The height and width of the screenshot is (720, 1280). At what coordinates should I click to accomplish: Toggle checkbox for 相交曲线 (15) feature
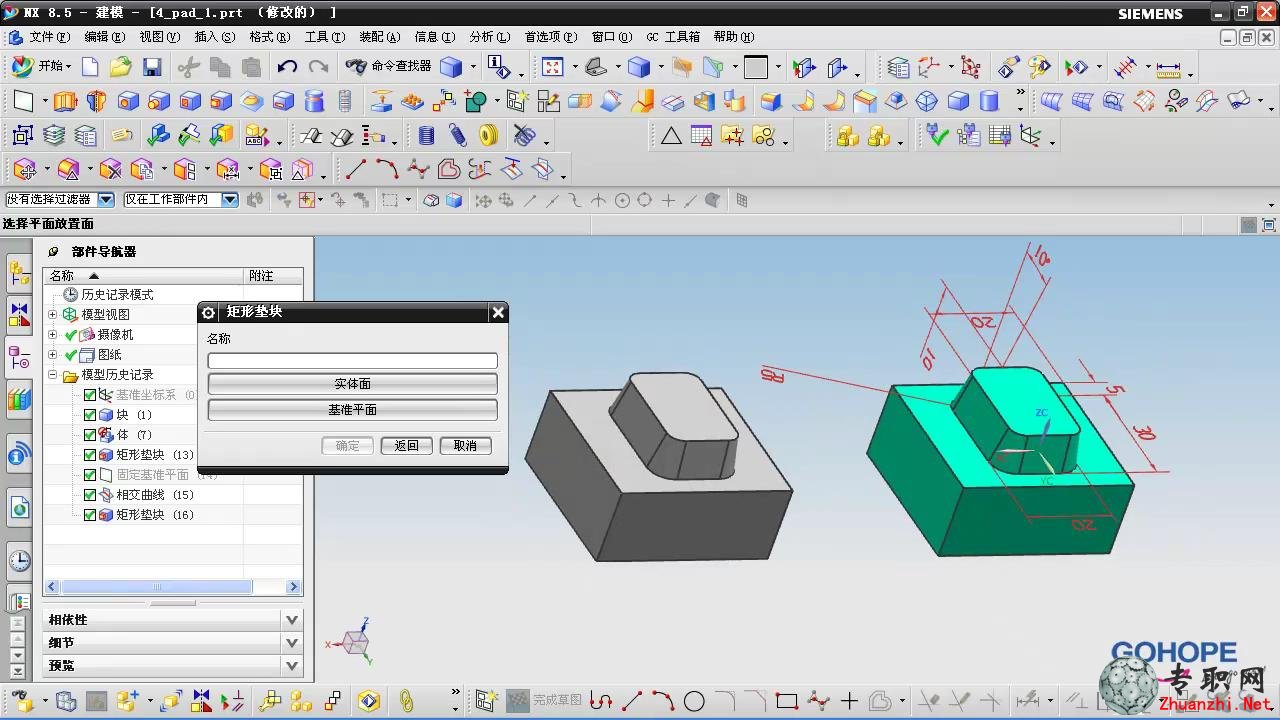[90, 495]
